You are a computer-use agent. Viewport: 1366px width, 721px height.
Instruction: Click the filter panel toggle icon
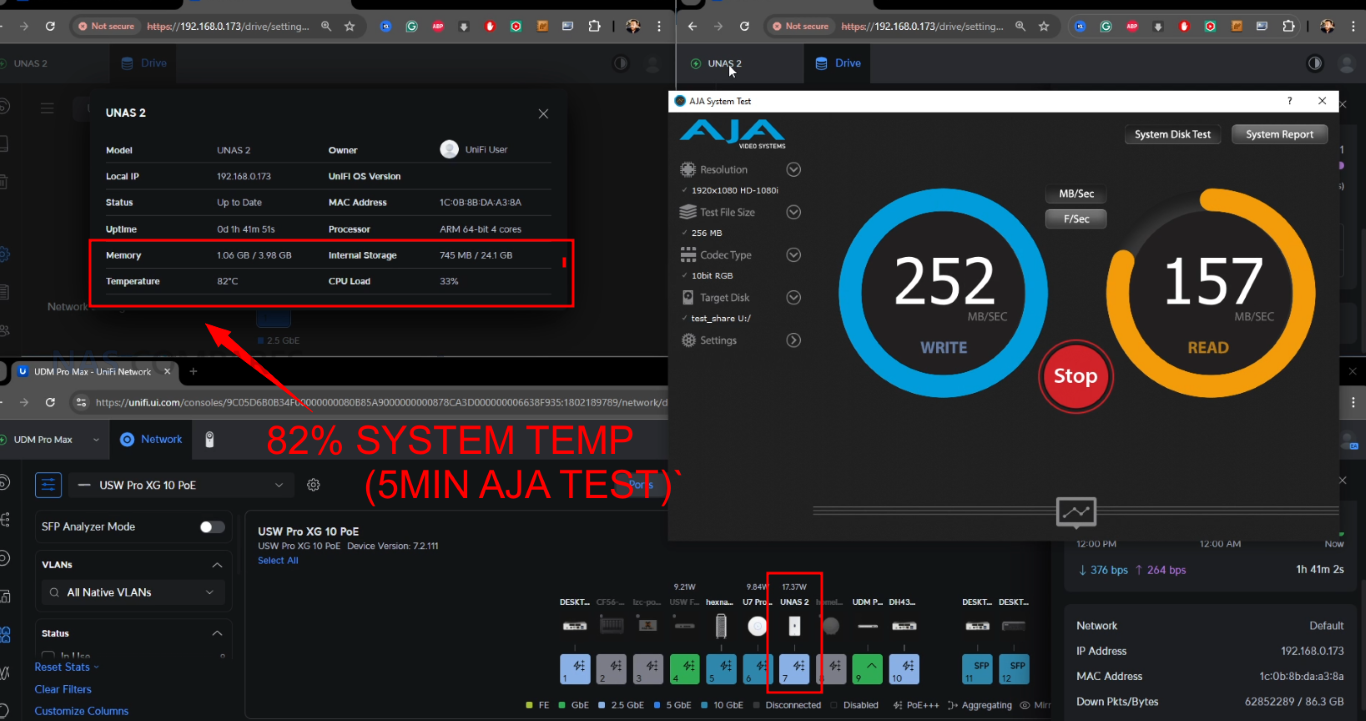[x=48, y=485]
